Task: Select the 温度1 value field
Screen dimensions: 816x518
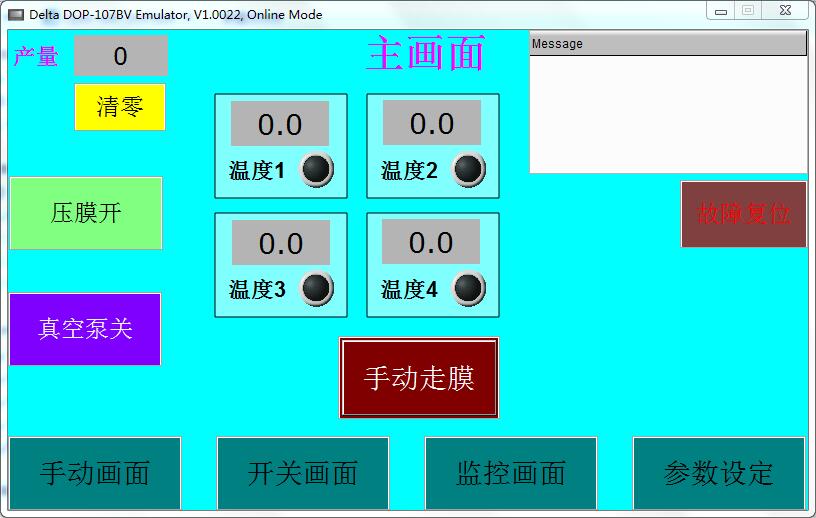Action: point(280,124)
